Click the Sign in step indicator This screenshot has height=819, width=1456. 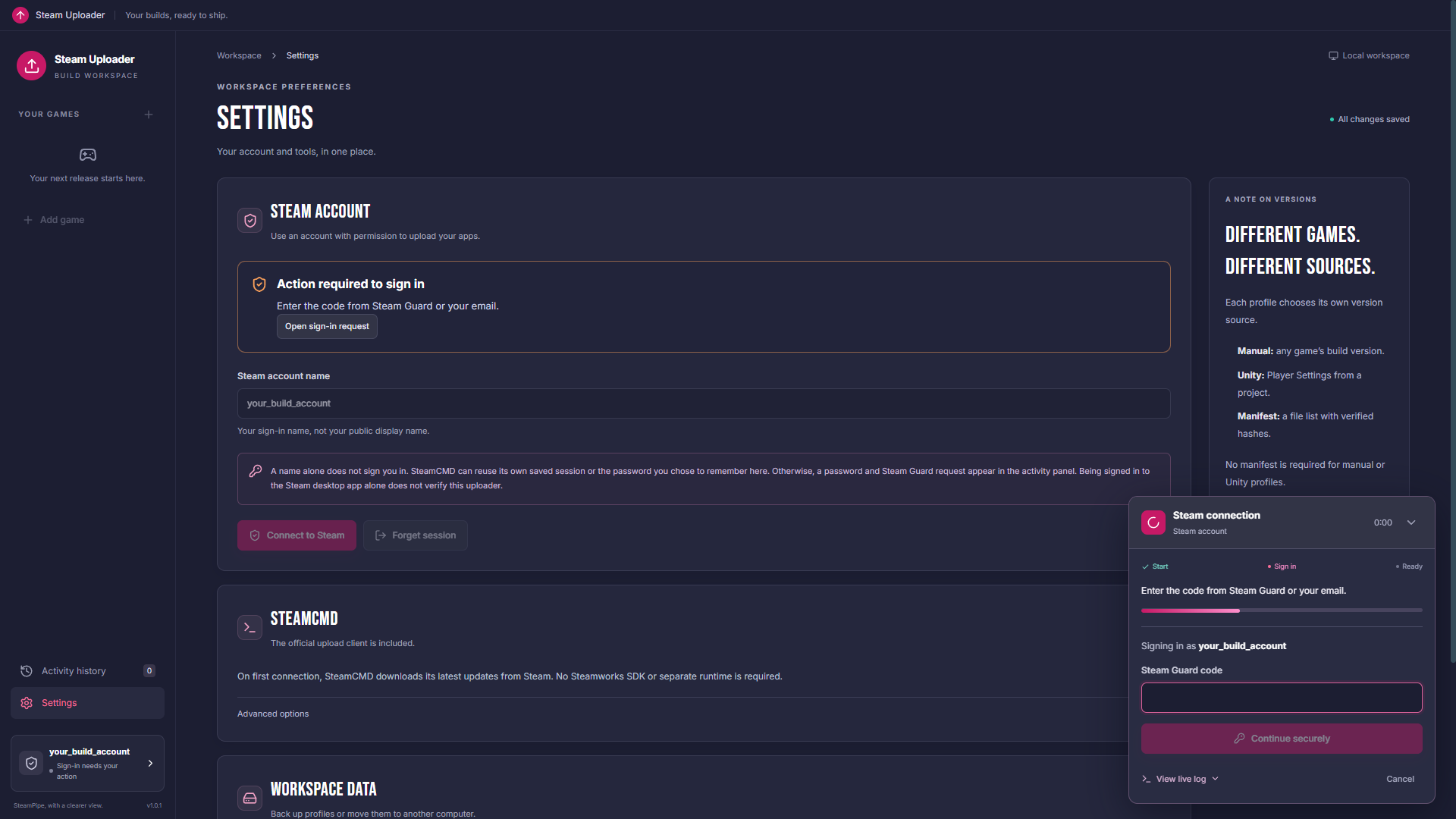[x=1282, y=566]
